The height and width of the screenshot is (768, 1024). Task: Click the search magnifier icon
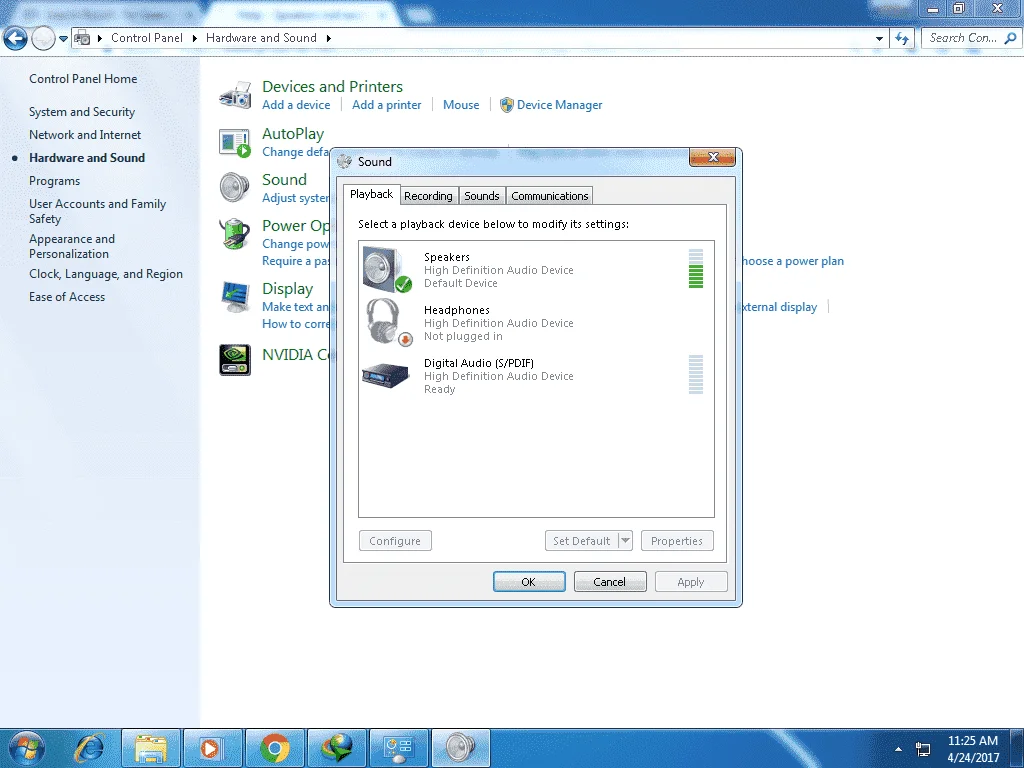[1010, 39]
